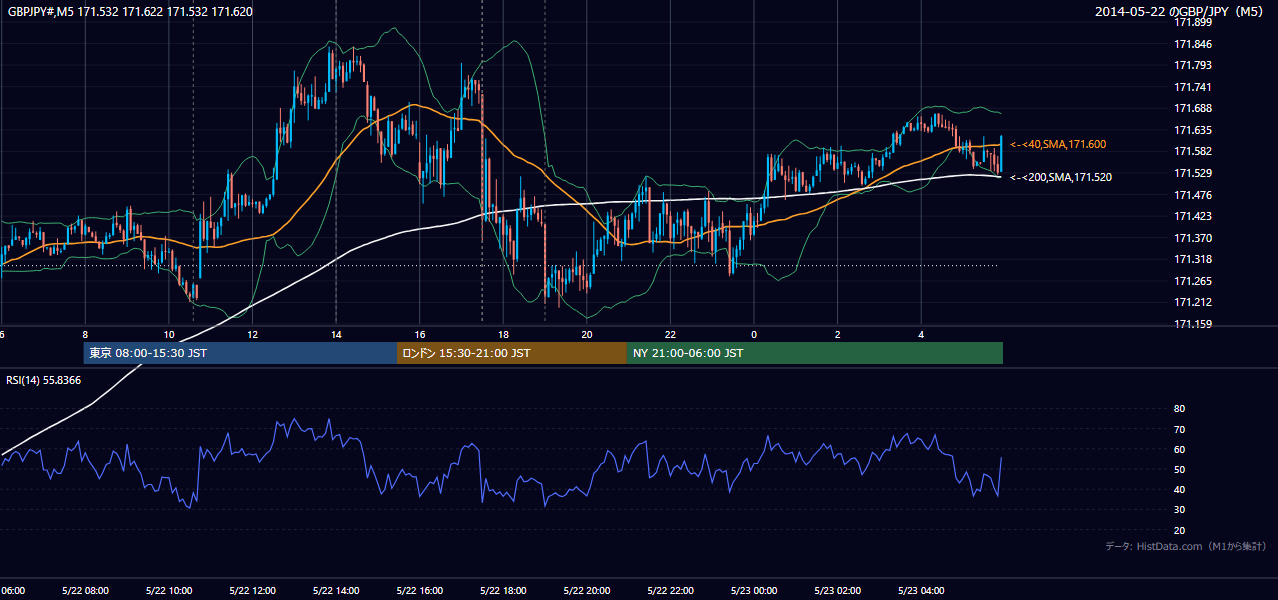Click the 5/23 00:00 time label

pyautogui.click(x=754, y=591)
